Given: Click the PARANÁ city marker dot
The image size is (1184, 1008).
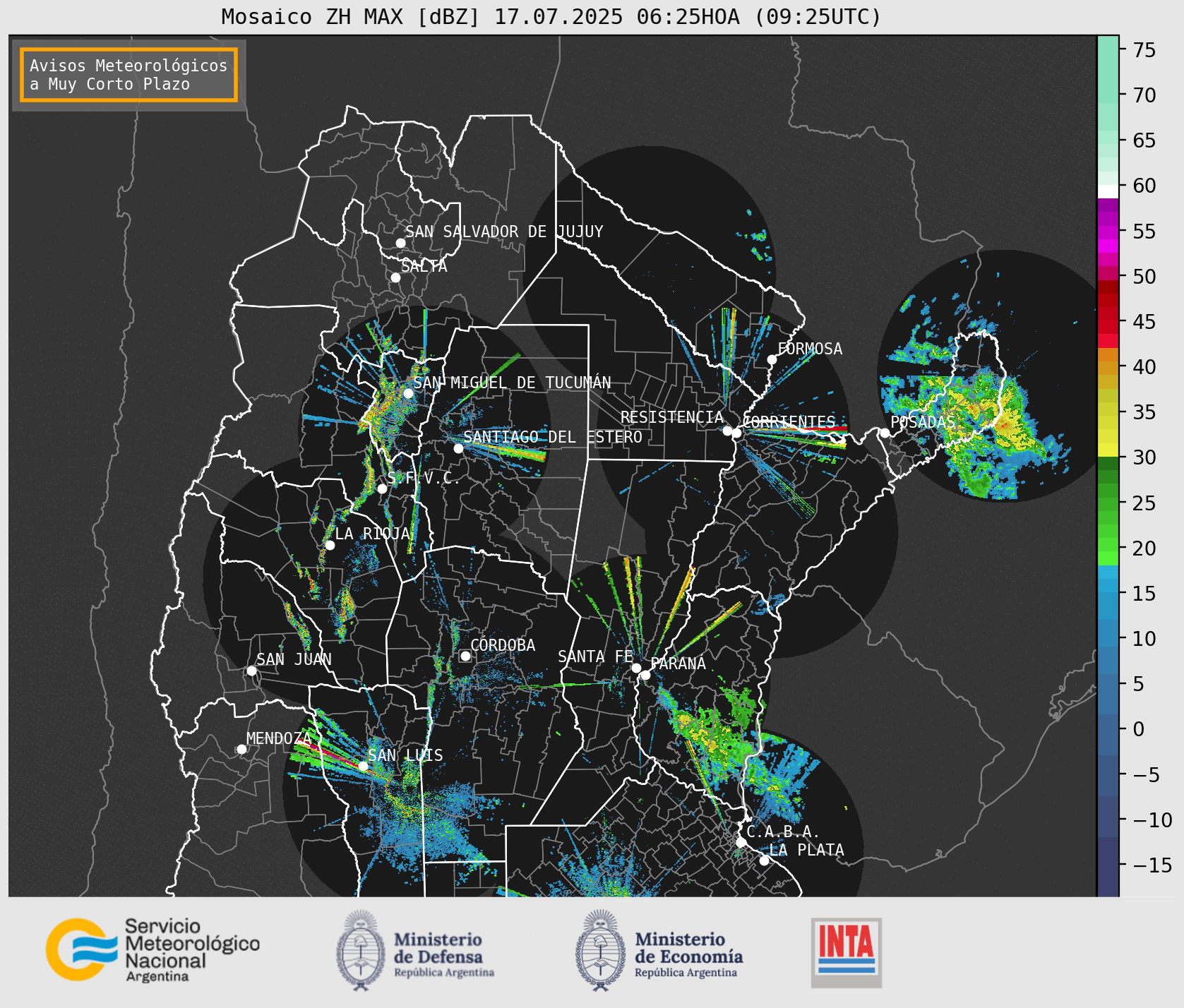Looking at the screenshot, I should tap(645, 675).
